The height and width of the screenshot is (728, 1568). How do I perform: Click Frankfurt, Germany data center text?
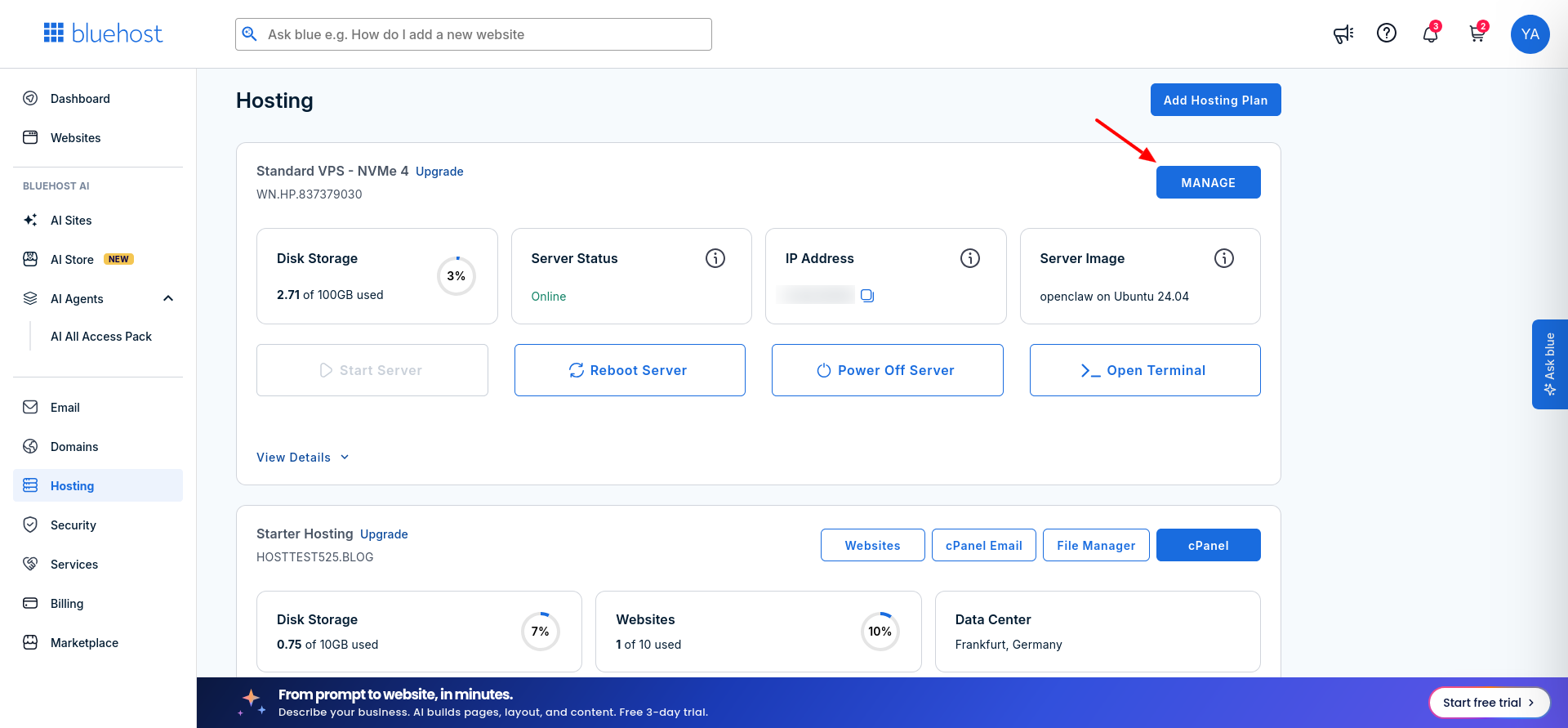1009,645
